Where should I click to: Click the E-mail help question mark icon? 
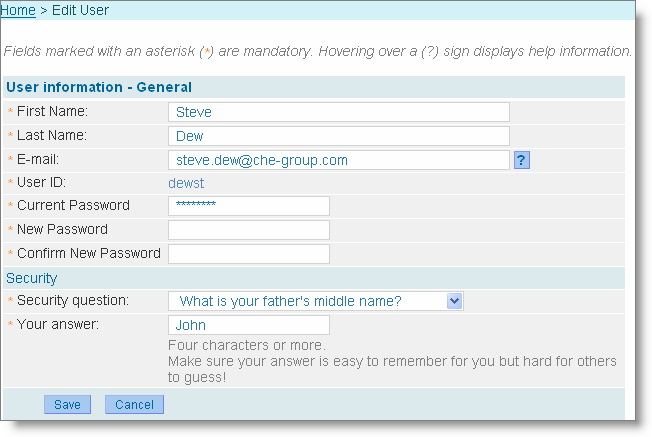point(522,160)
